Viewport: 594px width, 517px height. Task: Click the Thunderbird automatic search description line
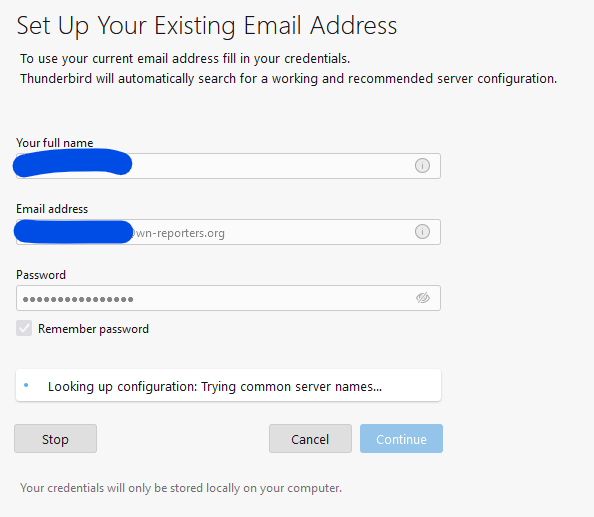point(289,78)
